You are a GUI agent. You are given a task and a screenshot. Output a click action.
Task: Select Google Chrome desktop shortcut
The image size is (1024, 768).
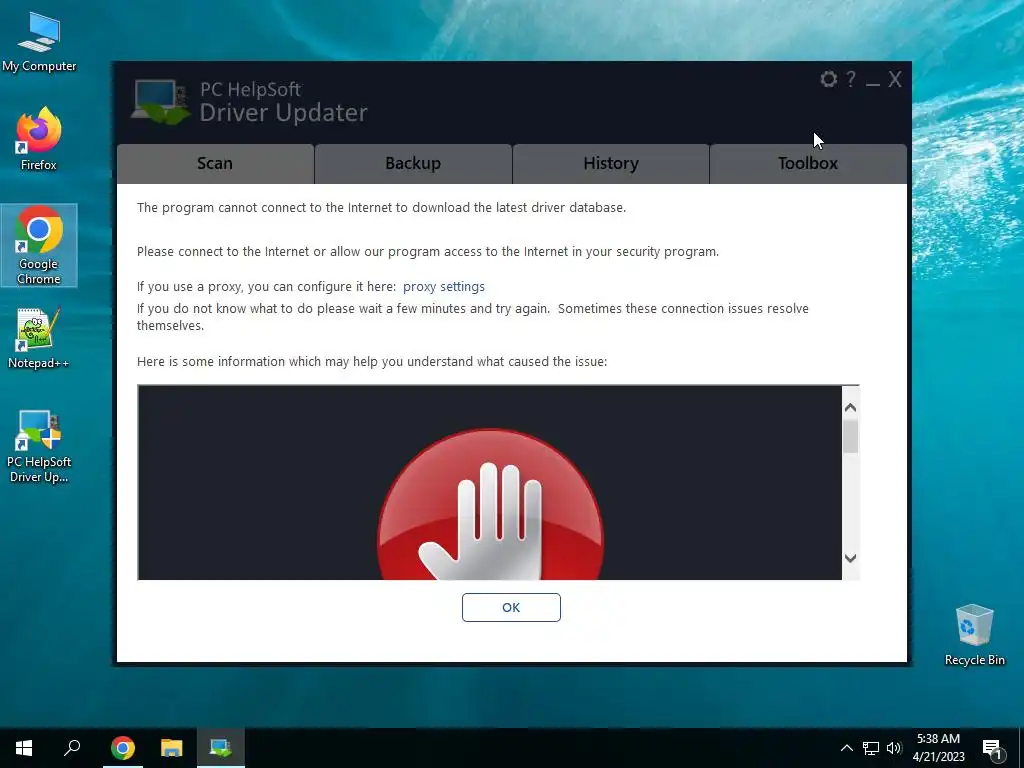(39, 245)
